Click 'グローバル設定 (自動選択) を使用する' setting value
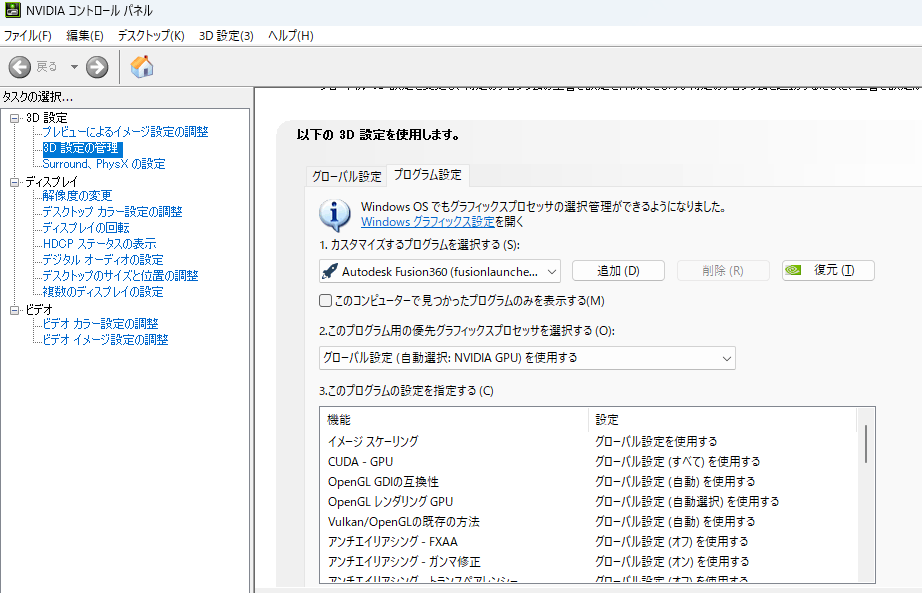This screenshot has width=922, height=593. [687, 502]
